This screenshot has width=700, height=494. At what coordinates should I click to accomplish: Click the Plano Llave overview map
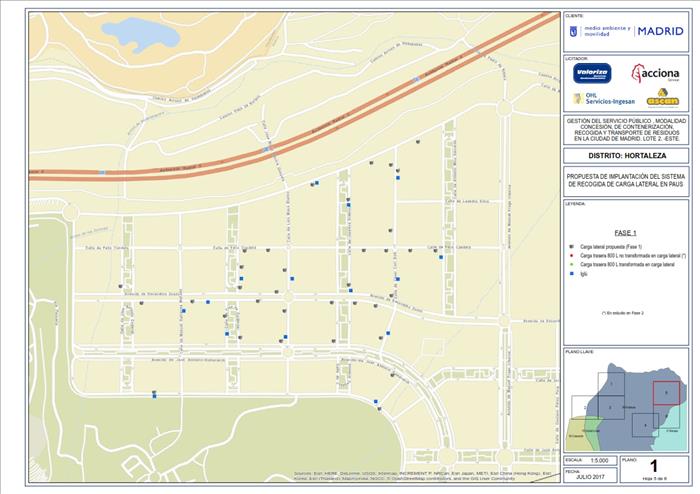[x=625, y=405]
